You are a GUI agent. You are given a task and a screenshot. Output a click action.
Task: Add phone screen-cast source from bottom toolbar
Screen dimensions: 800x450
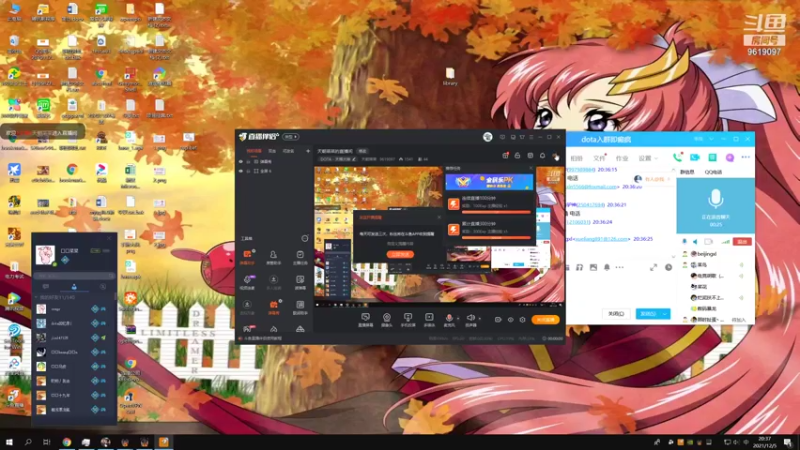tap(408, 320)
